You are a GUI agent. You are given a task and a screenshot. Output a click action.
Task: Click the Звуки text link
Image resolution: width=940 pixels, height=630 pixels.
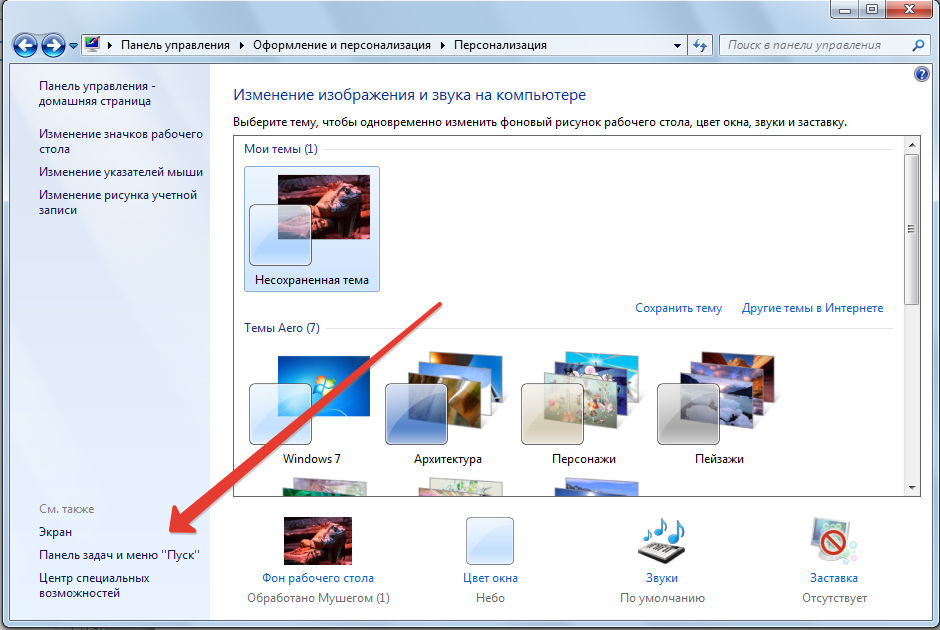(662, 578)
